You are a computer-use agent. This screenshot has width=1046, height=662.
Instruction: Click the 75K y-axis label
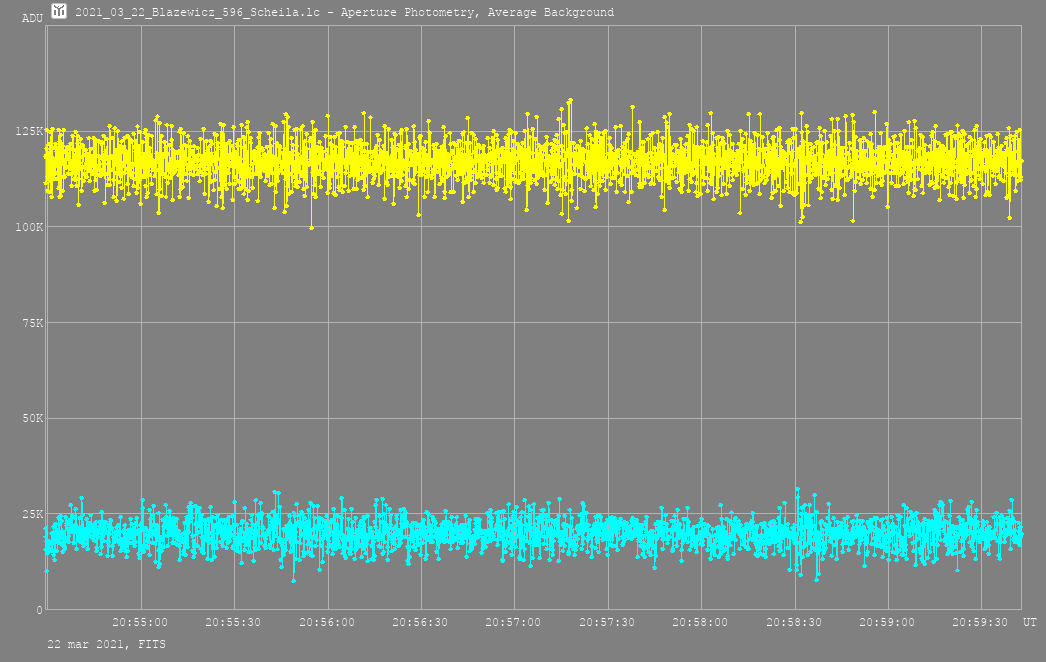coord(33,323)
